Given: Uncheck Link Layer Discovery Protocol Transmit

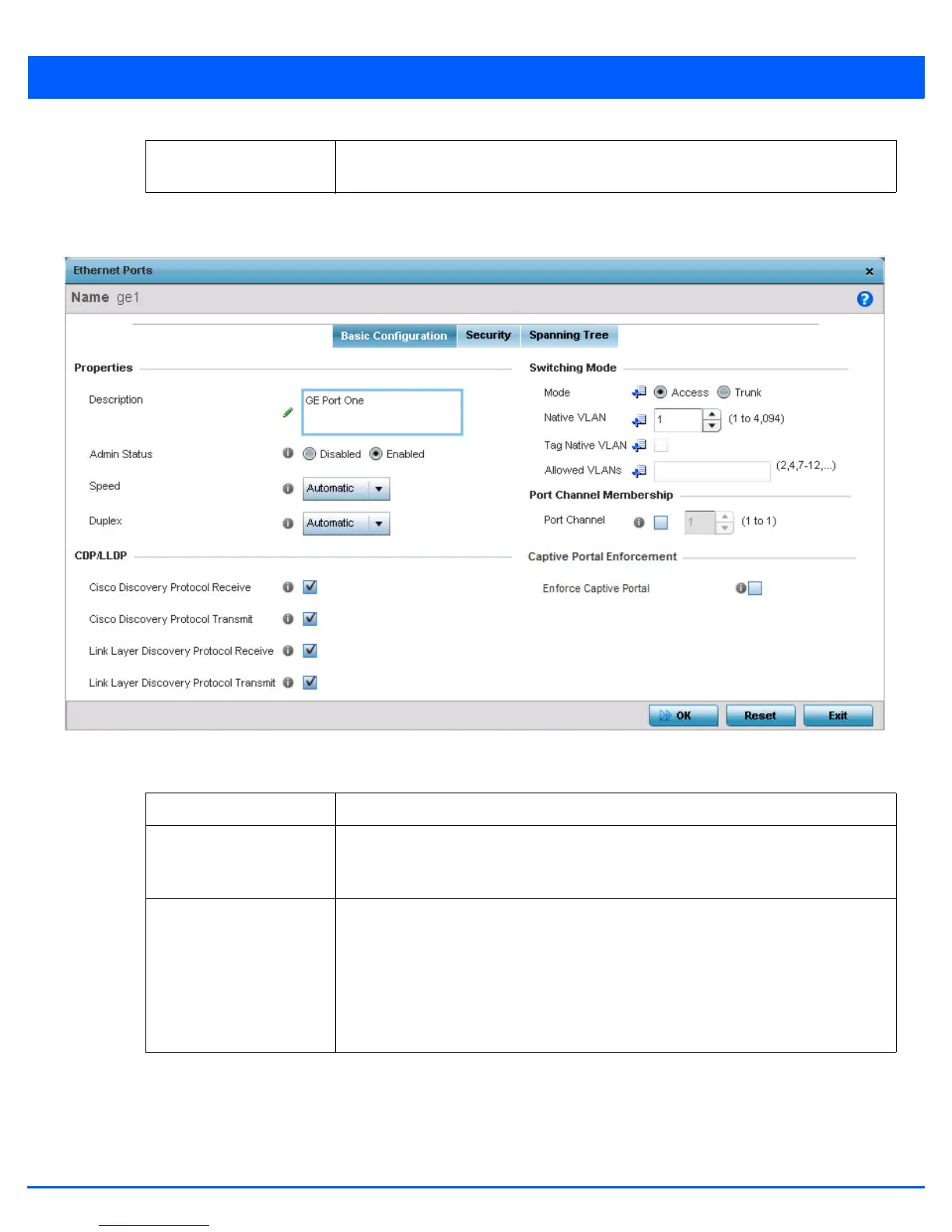Looking at the screenshot, I should point(310,683).
